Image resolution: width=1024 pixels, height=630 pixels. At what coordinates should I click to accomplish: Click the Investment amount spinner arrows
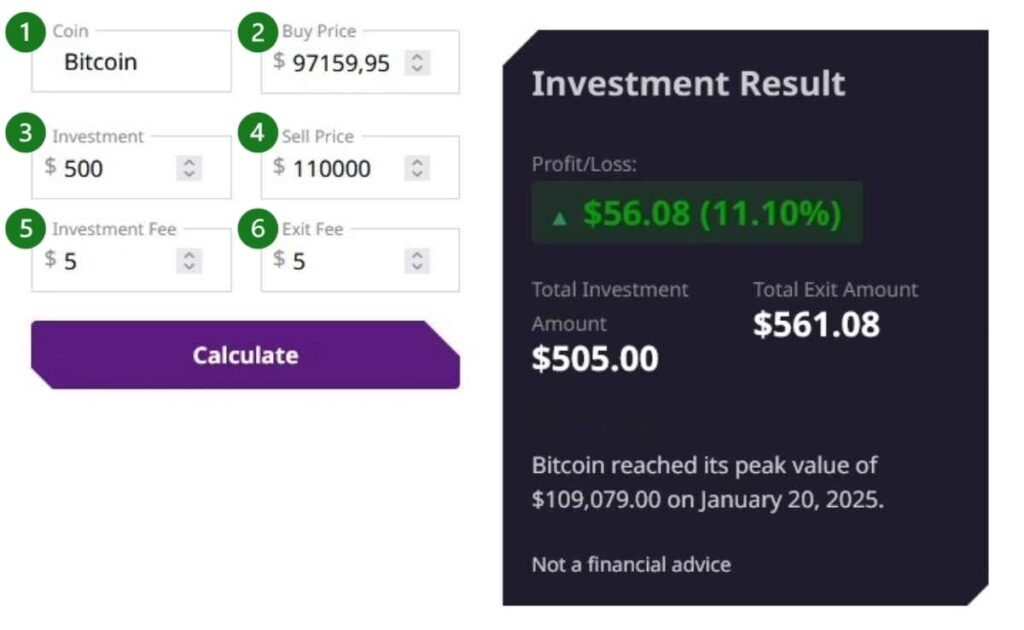pyautogui.click(x=189, y=168)
